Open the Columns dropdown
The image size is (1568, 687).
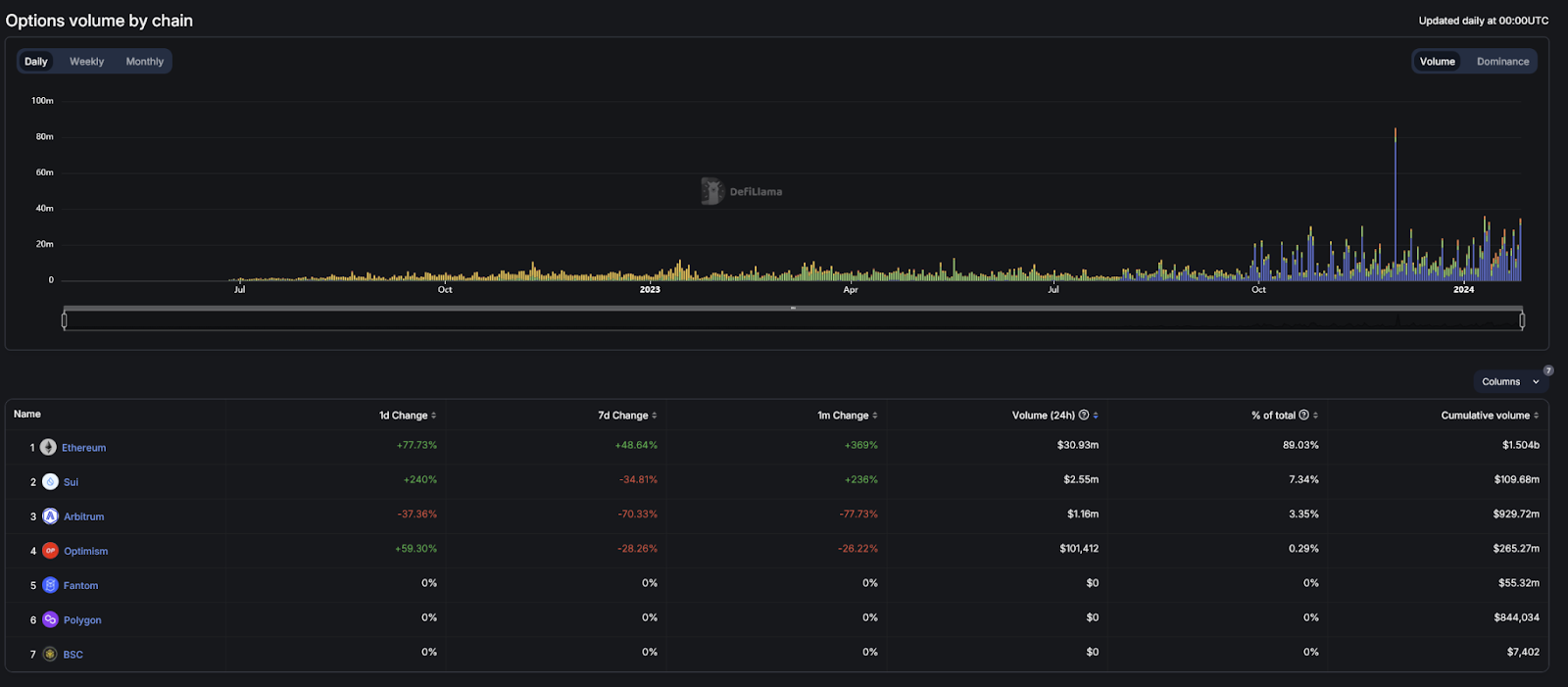tap(1510, 381)
